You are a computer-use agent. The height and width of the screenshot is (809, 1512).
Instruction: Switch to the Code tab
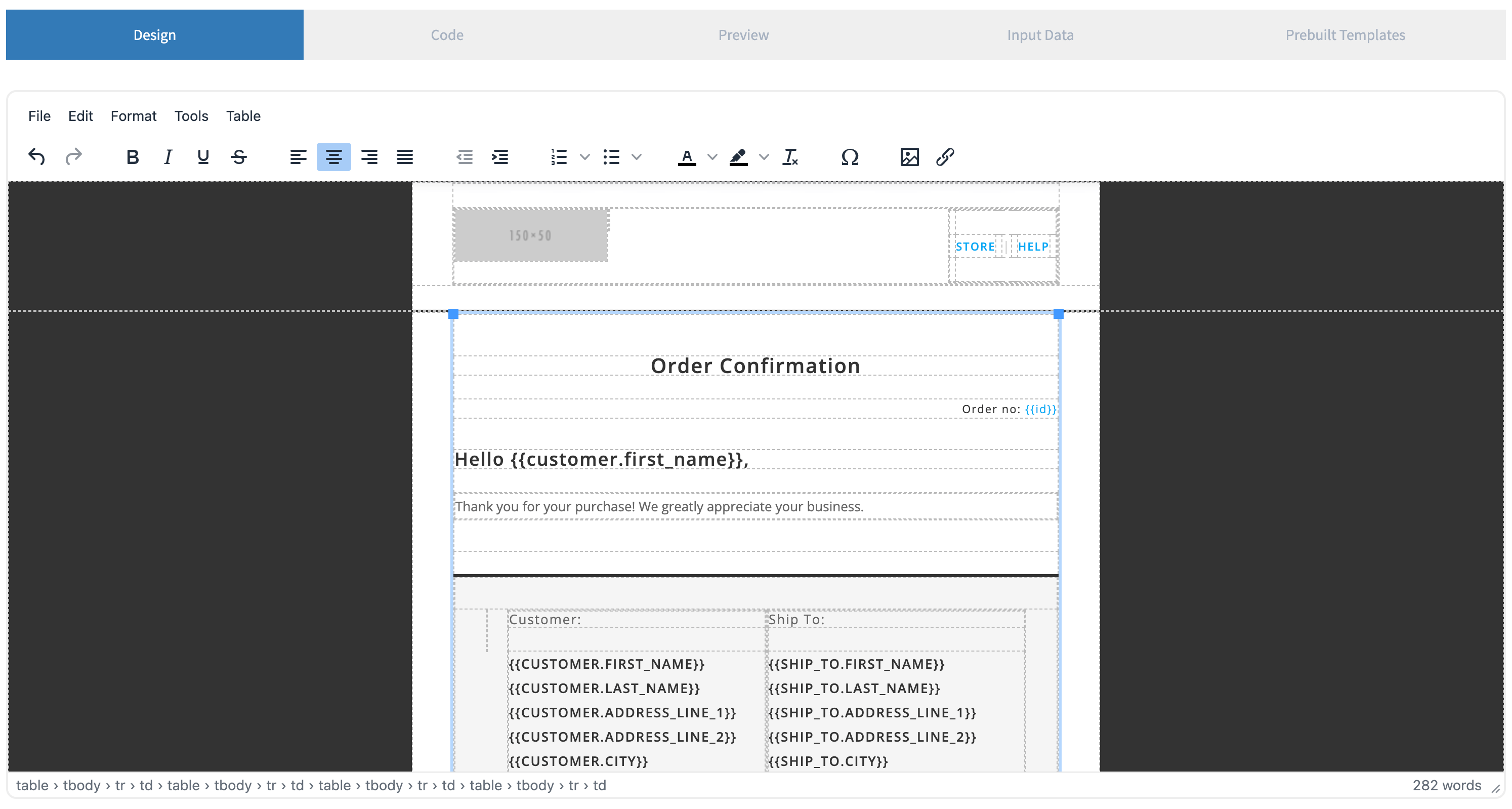point(447,34)
